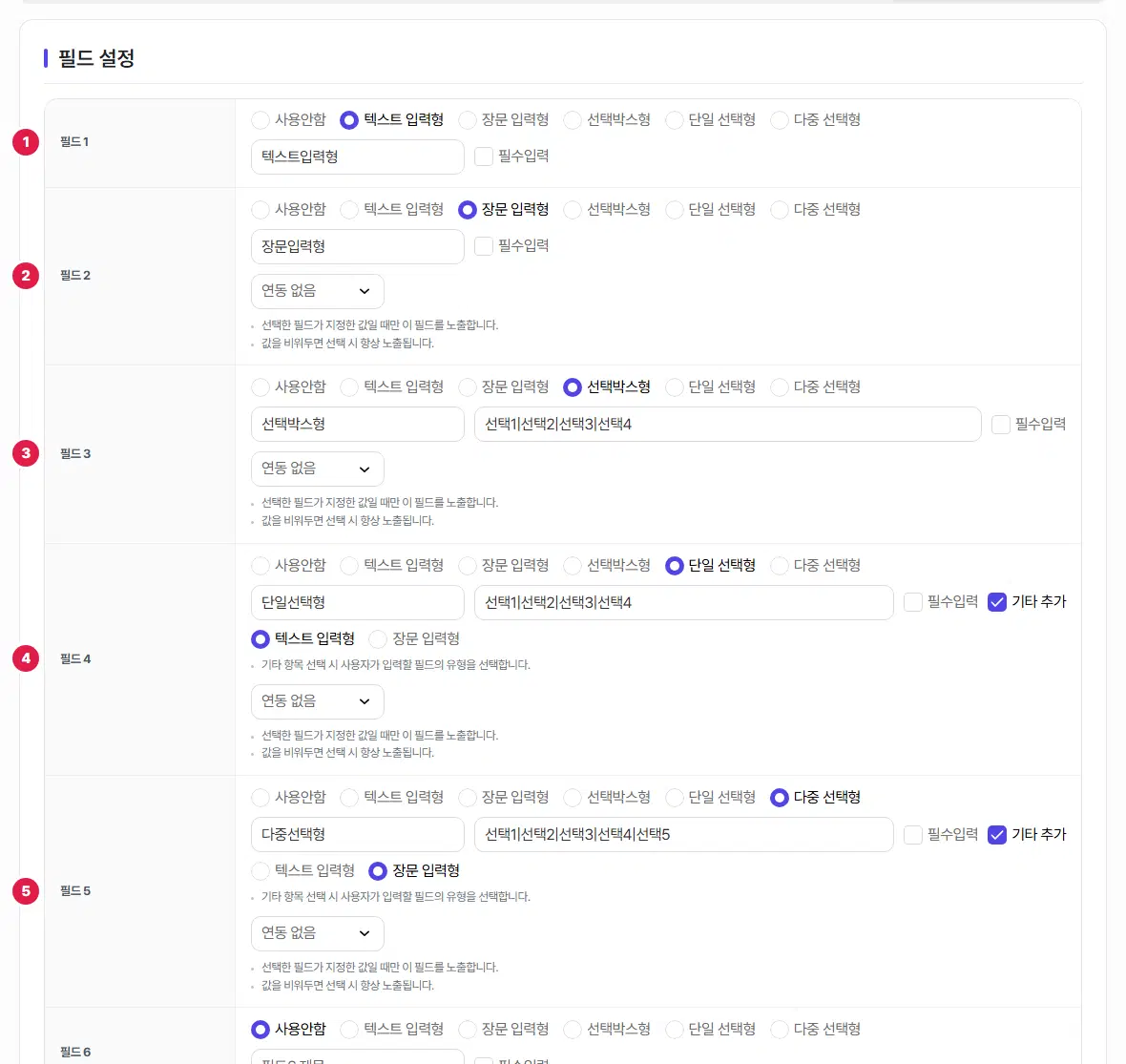Set 필드2 to 단일 선택형

tap(675, 210)
